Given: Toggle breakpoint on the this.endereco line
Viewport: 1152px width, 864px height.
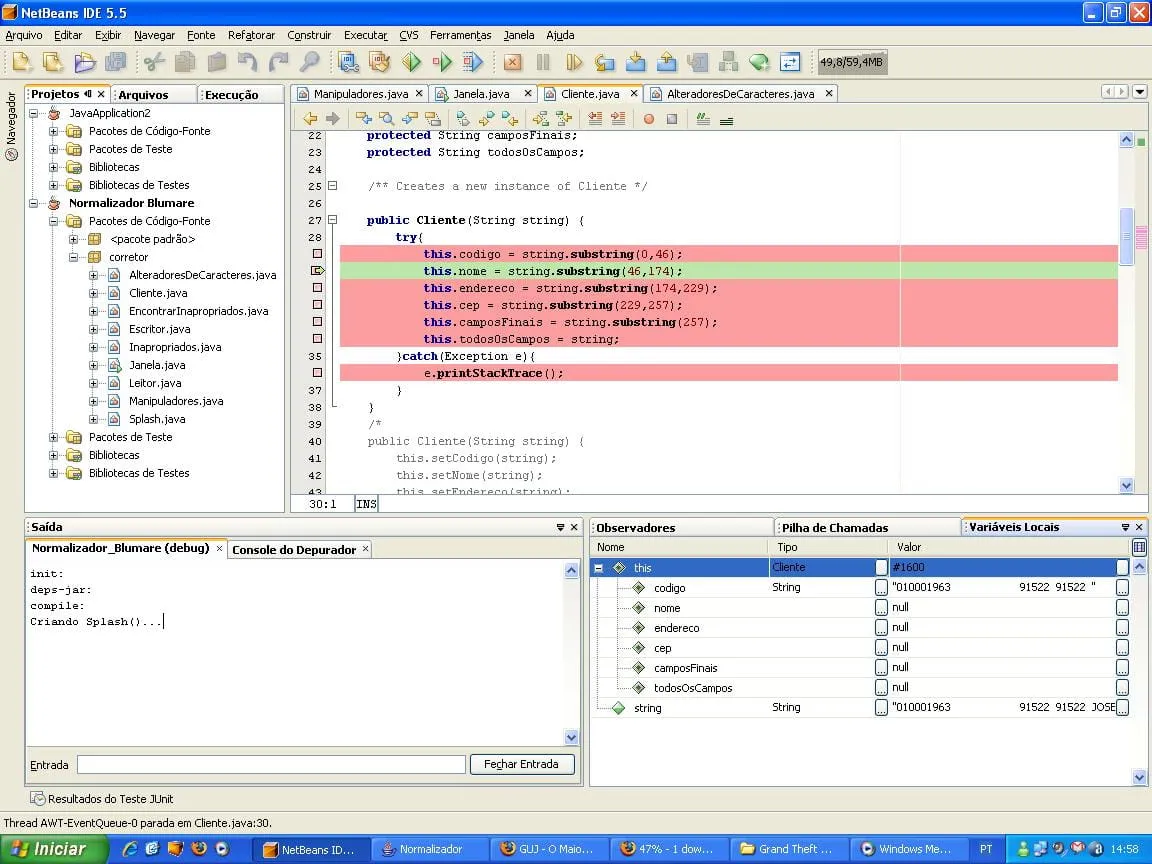Looking at the screenshot, I should [318, 288].
